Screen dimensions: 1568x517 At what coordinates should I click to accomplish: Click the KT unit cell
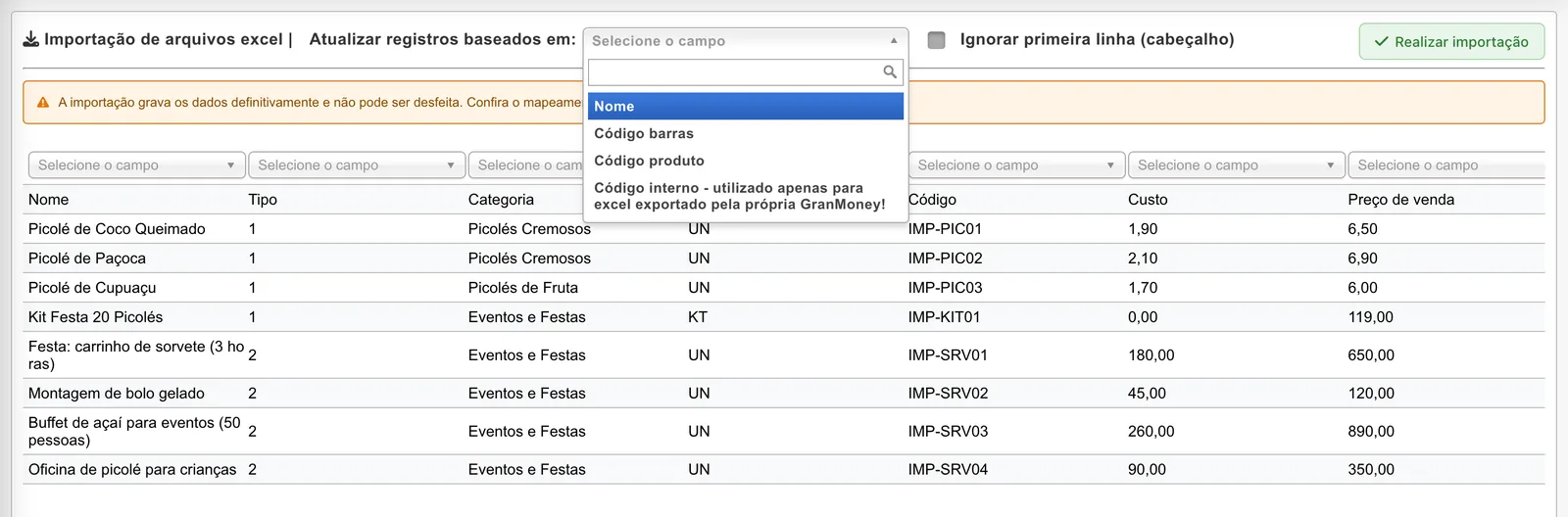pos(698,316)
